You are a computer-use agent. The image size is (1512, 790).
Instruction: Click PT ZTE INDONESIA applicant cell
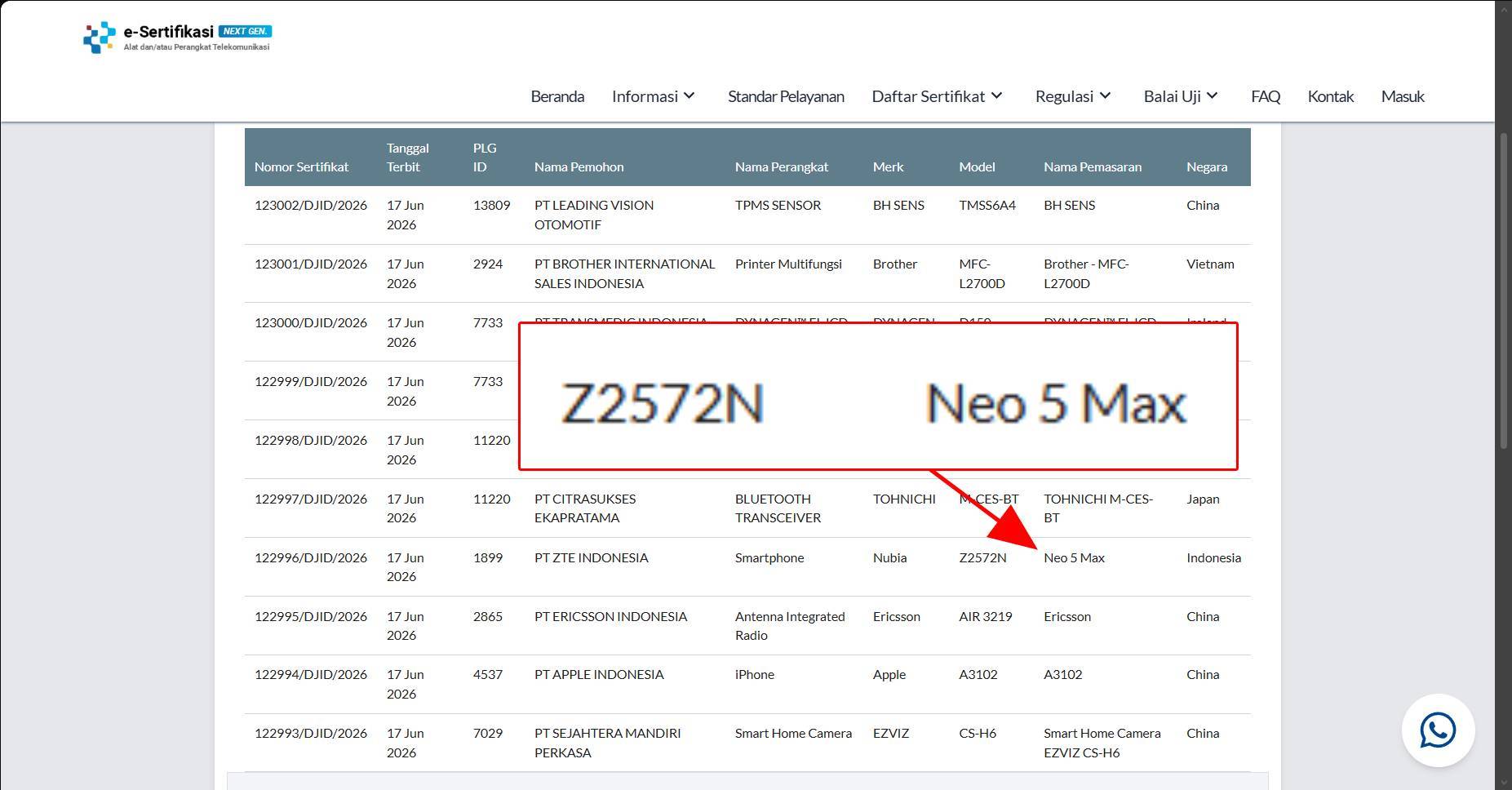pyautogui.click(x=591, y=557)
